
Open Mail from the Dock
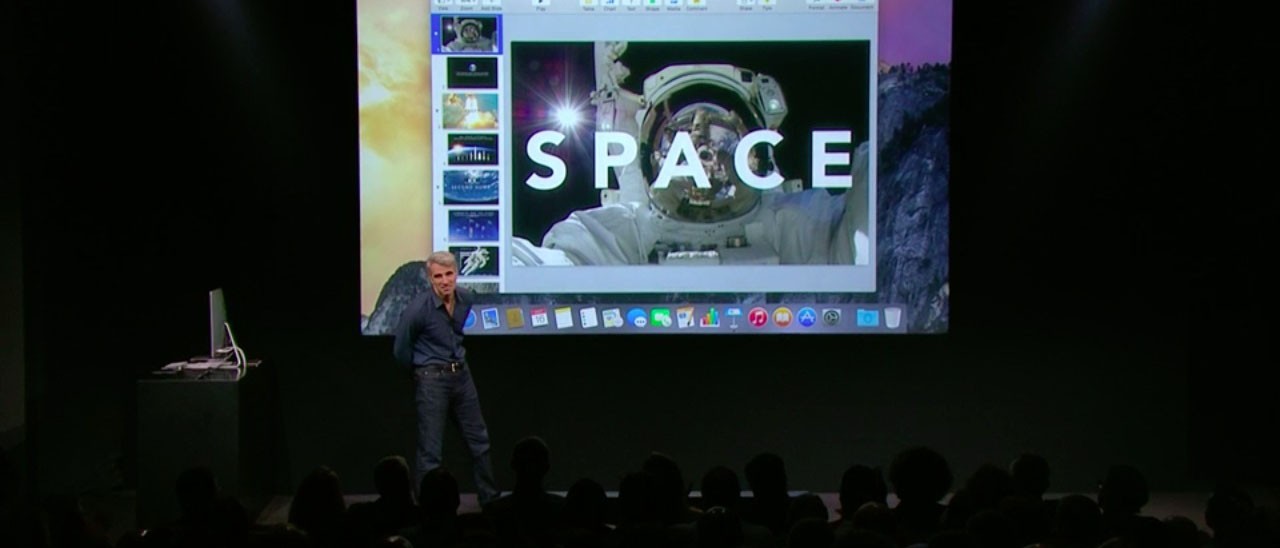[490, 317]
